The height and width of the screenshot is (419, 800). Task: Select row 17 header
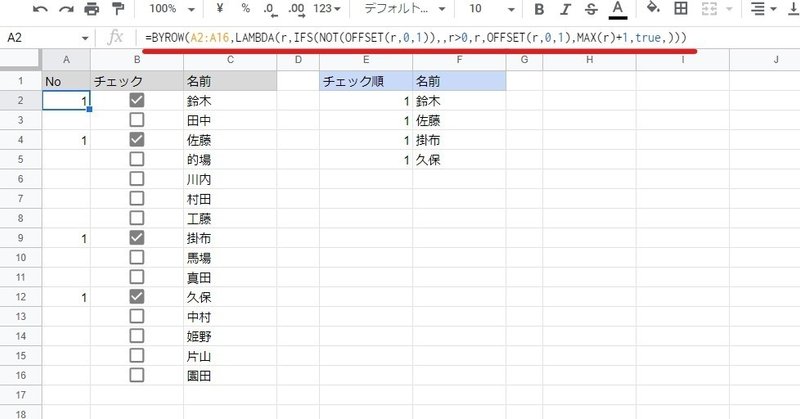pos(20,395)
